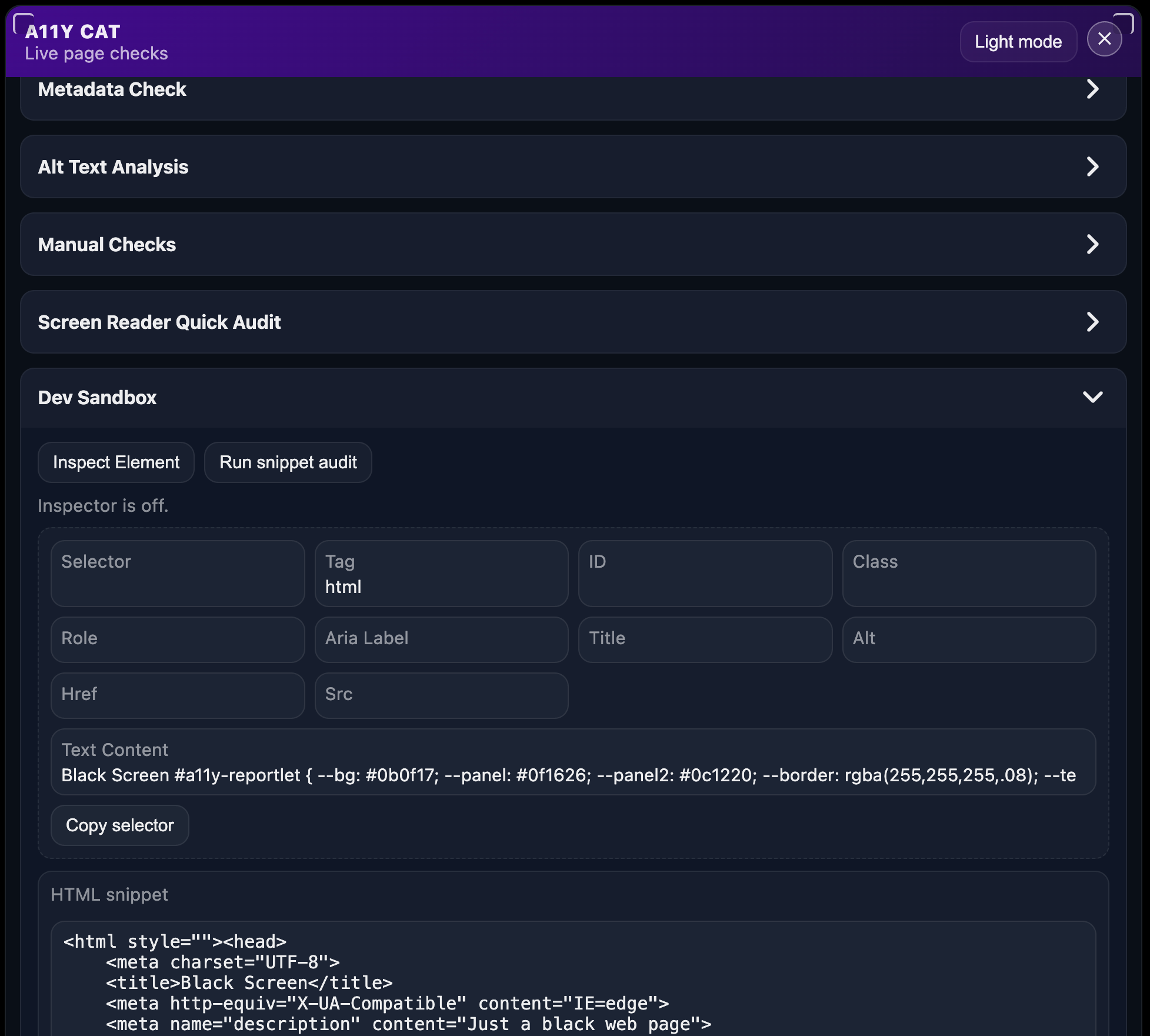
Task: Click the Dev Sandbox section title
Action: 97,398
